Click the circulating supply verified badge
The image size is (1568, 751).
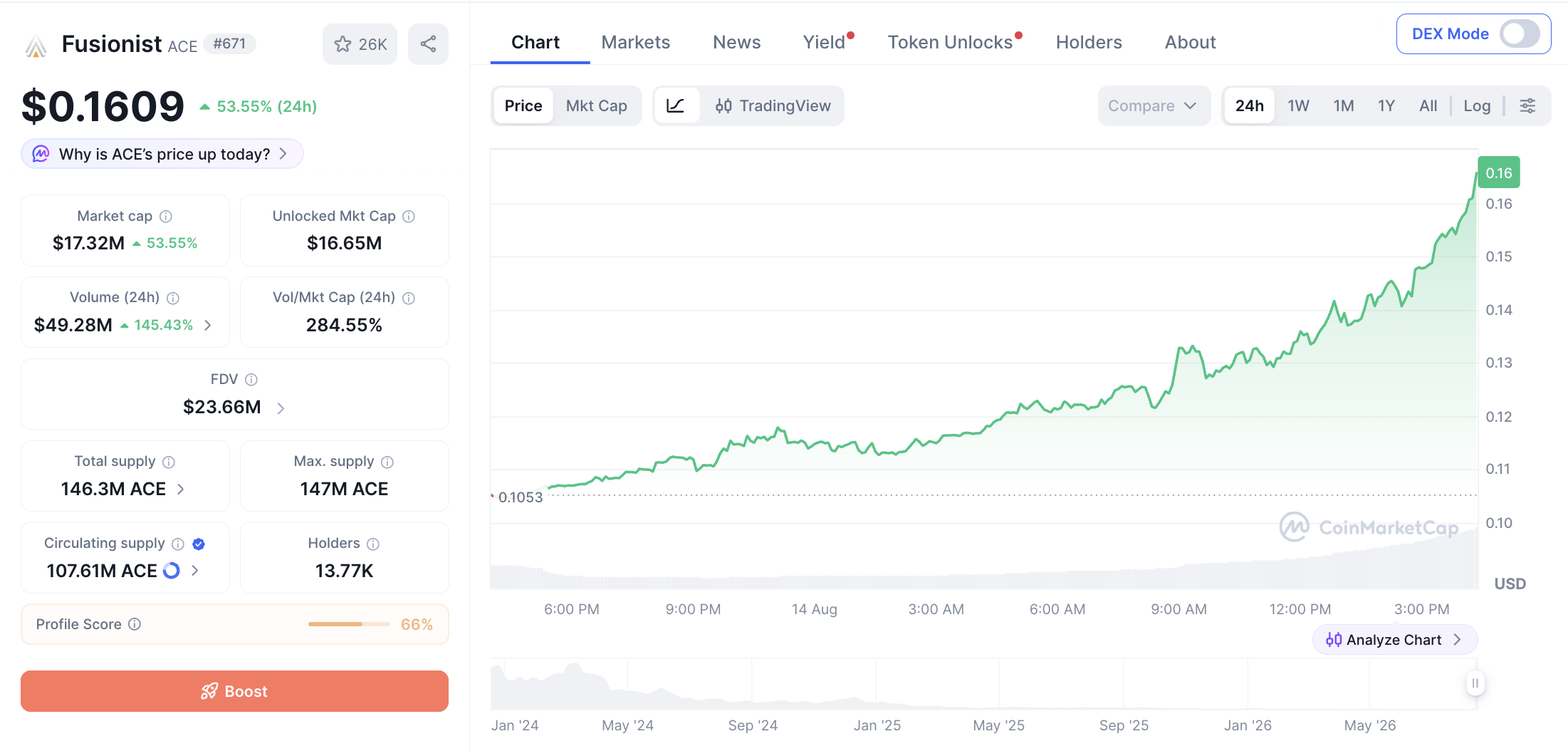click(x=199, y=544)
